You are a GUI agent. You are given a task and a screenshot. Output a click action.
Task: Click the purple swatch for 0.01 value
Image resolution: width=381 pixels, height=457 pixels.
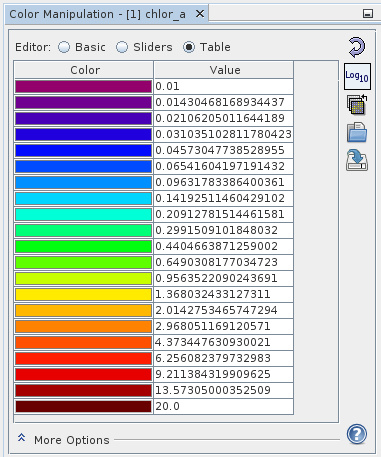(84, 86)
